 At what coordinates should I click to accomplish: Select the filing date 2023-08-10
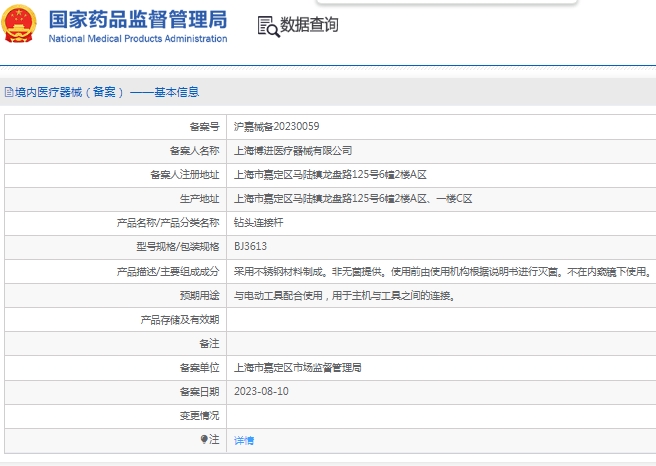coord(261,392)
